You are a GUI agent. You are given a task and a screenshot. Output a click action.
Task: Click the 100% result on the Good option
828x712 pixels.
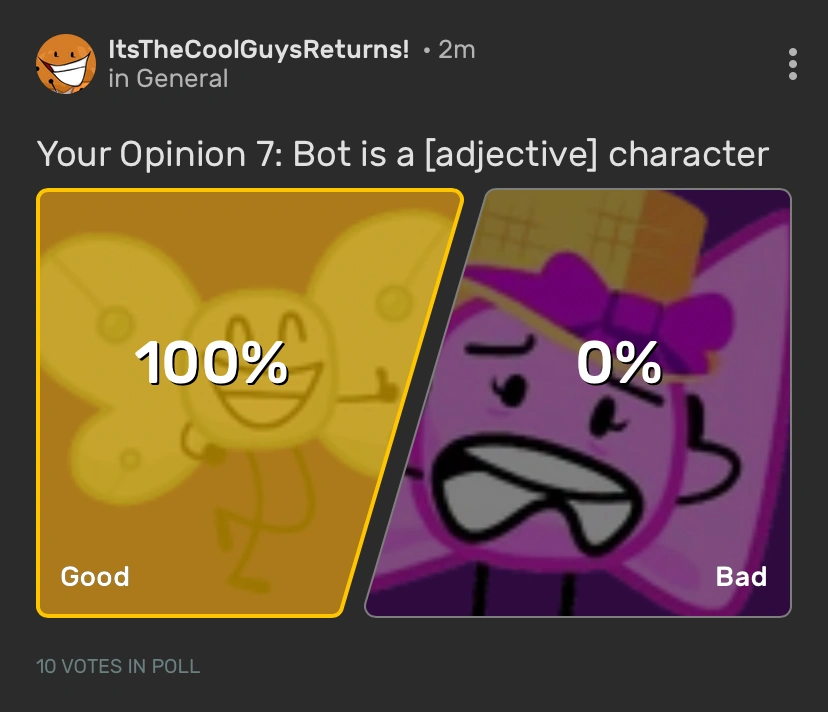tap(211, 363)
